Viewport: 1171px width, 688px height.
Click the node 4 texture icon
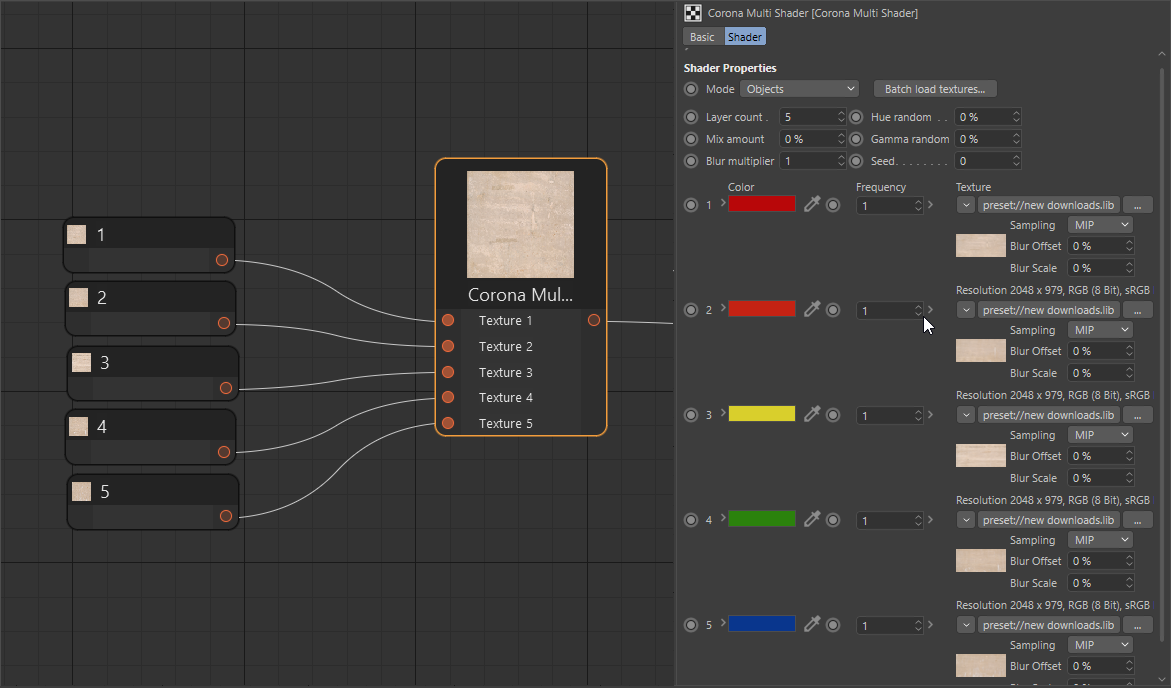point(78,426)
